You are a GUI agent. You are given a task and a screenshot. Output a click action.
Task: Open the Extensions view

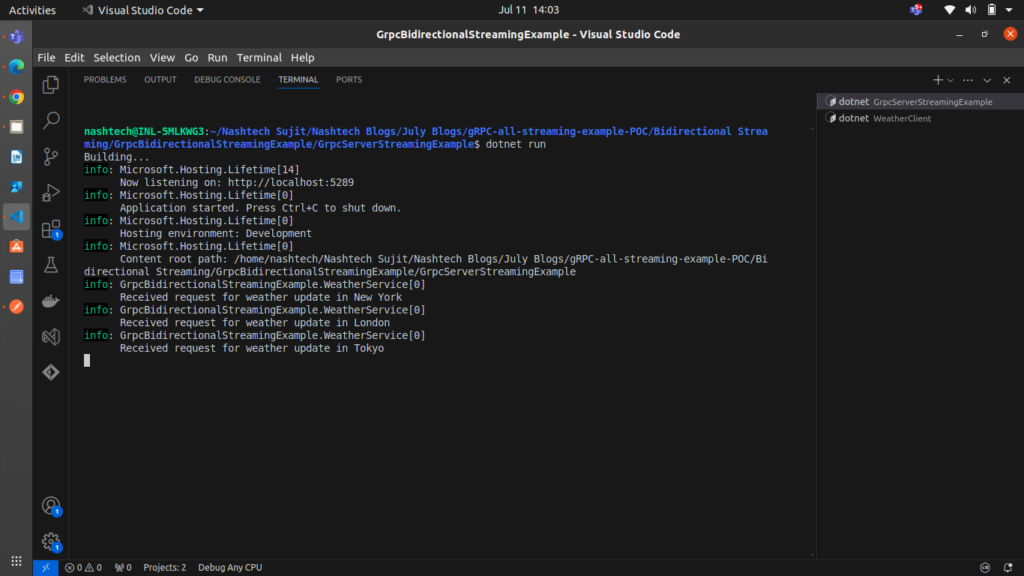tap(51, 229)
